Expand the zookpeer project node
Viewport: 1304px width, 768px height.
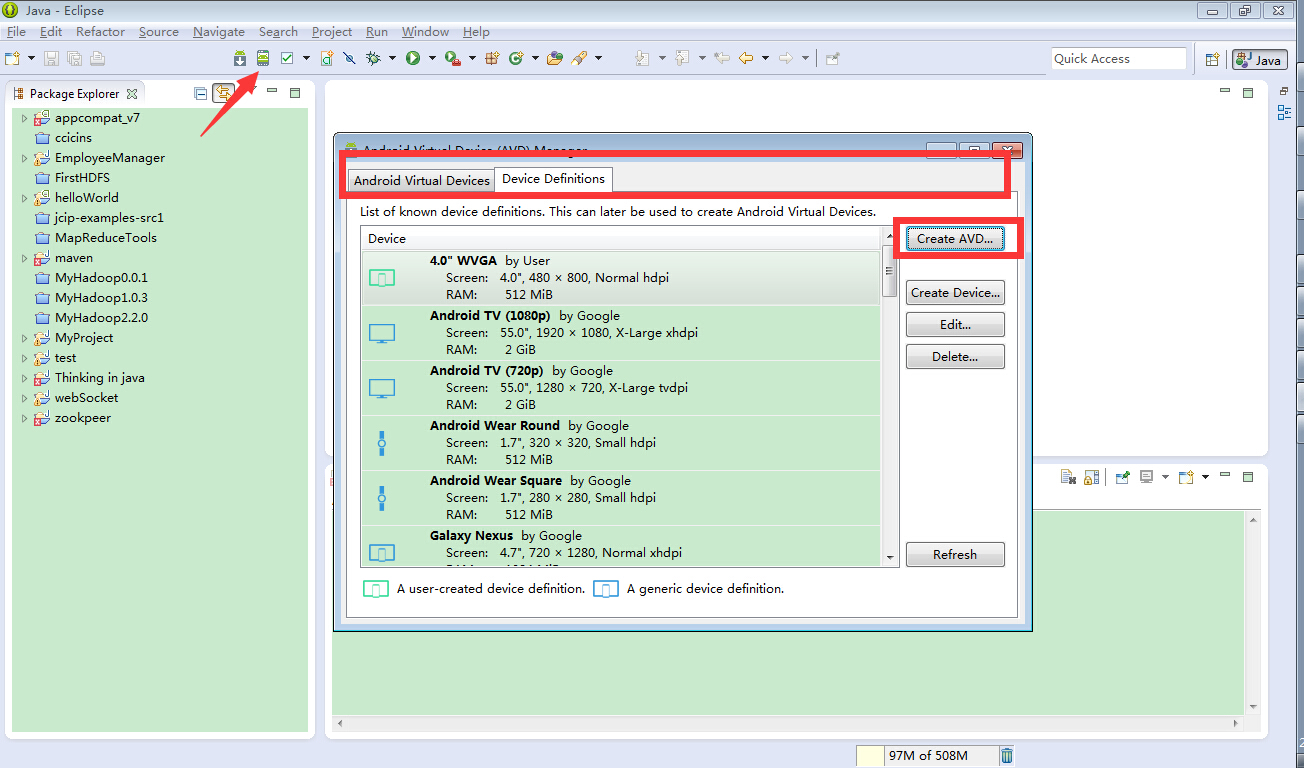pos(24,418)
